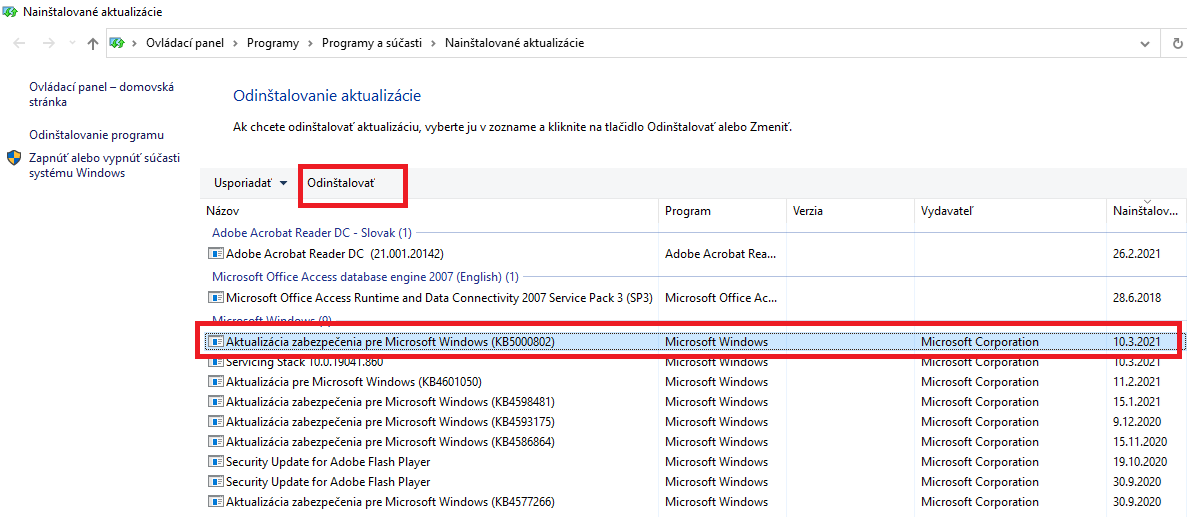Click Adobe Acrobat Rea... program cell
The image size is (1187, 517).
721,254
